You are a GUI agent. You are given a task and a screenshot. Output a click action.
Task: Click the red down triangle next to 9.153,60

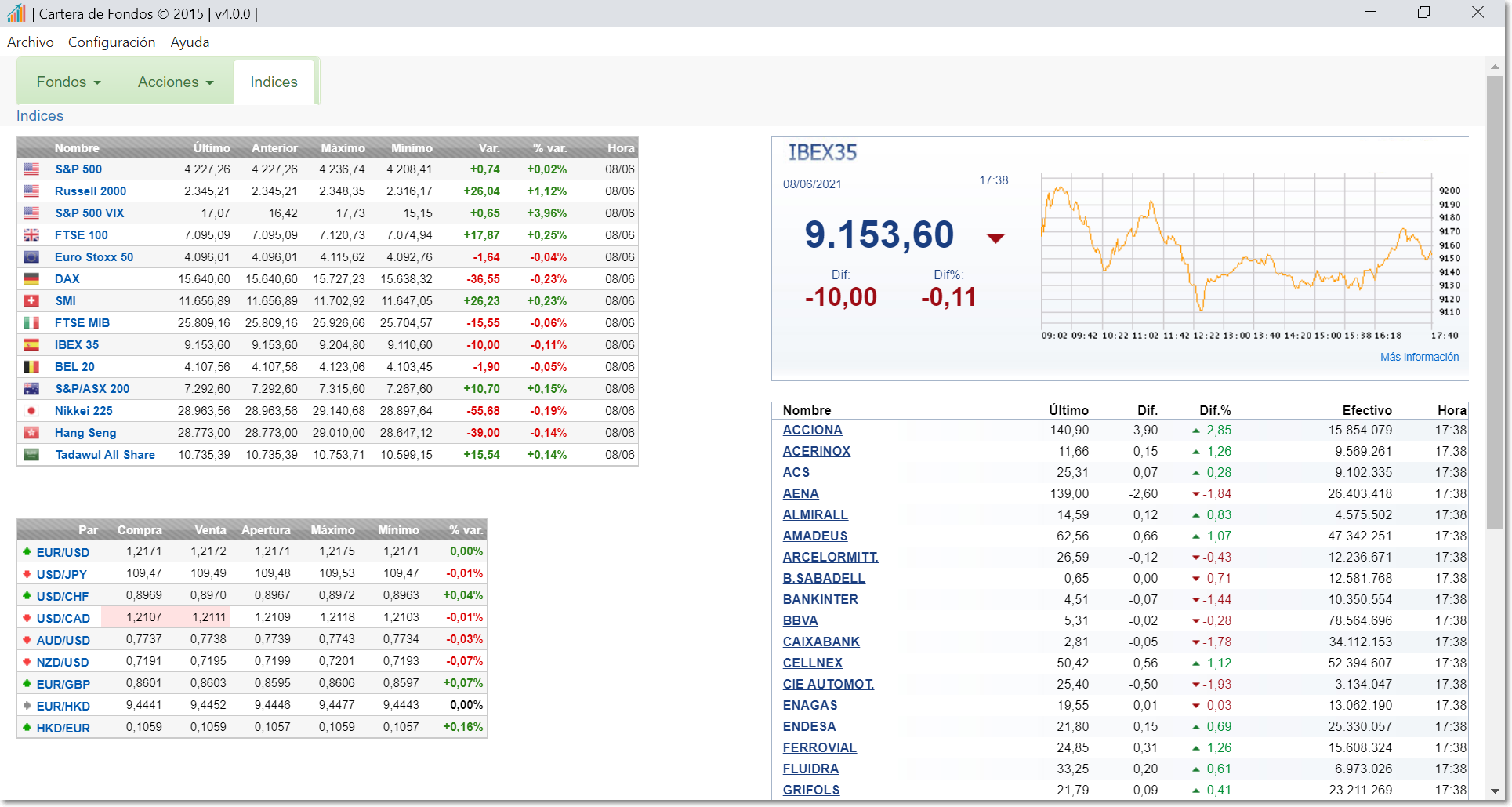tap(995, 238)
